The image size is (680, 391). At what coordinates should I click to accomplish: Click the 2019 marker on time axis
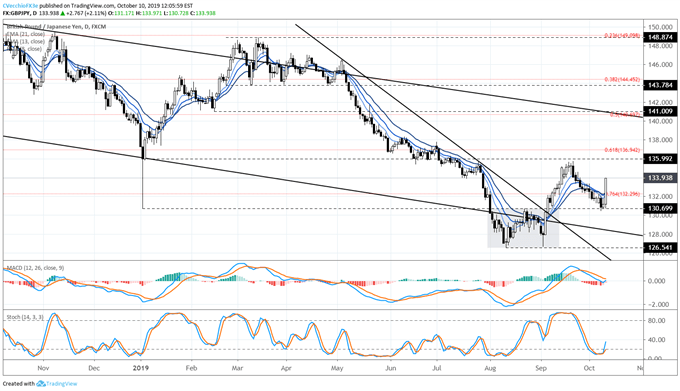[141, 368]
